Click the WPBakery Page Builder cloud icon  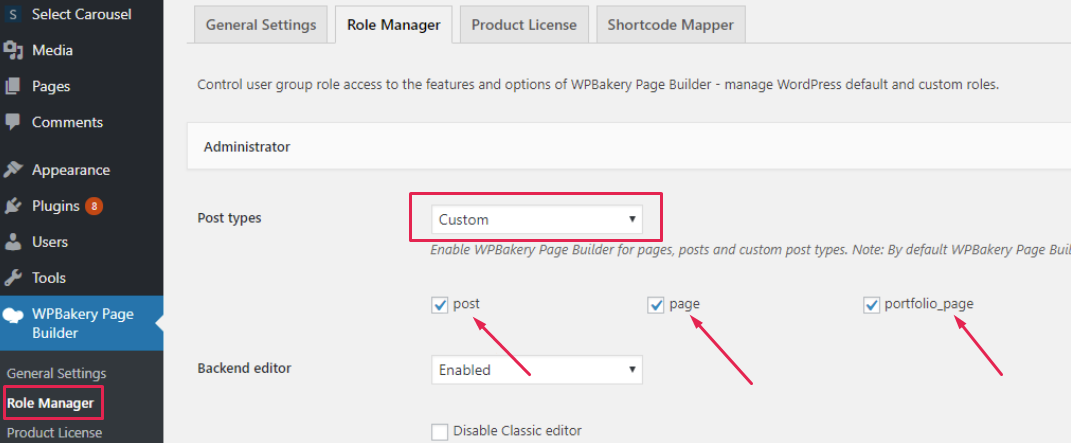[13, 315]
